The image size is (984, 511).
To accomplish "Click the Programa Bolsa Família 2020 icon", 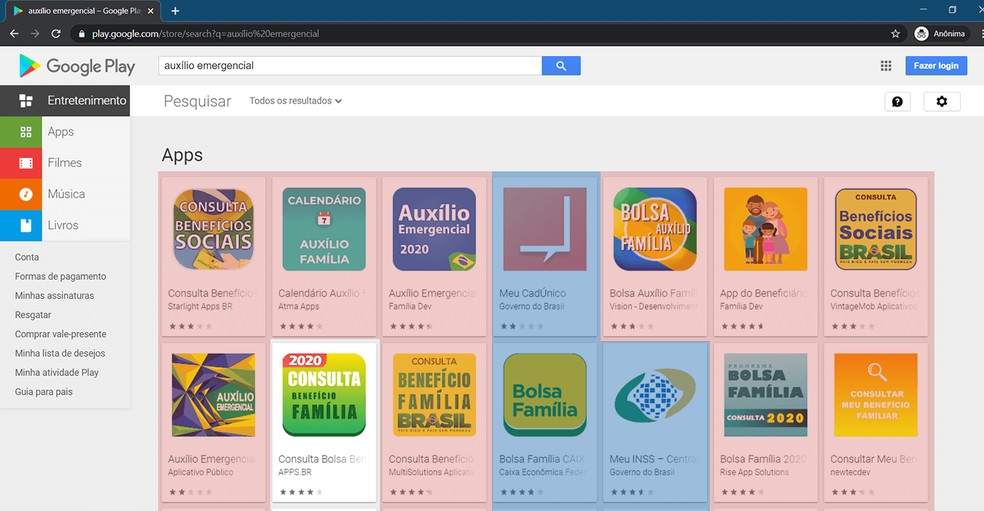I will click(766, 395).
